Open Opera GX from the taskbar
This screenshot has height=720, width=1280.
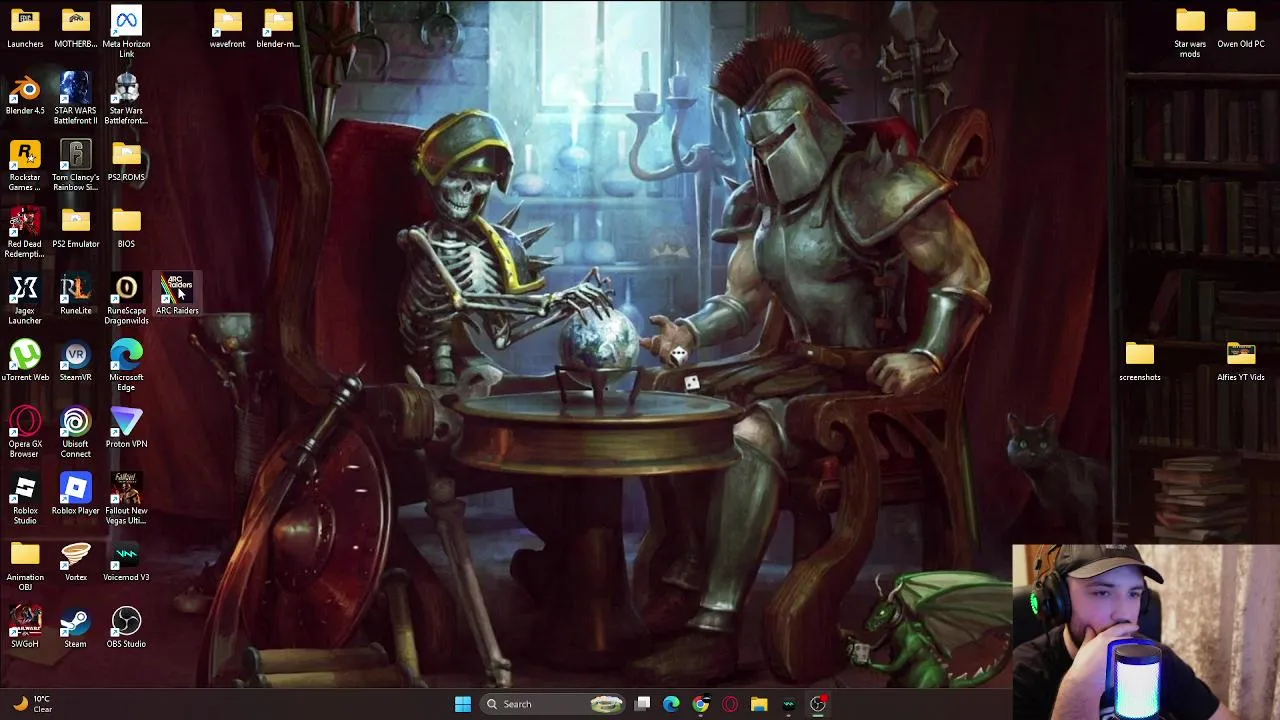coord(730,704)
